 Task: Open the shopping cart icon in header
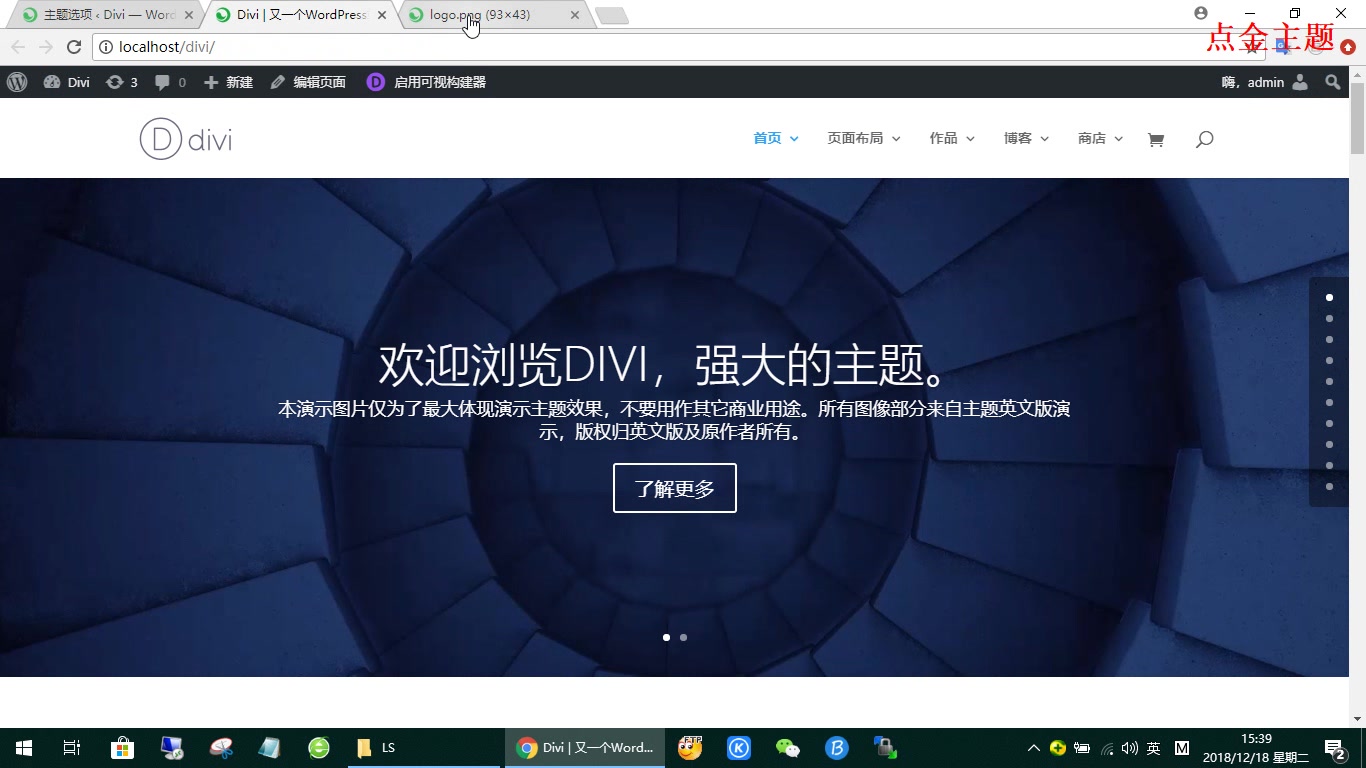coord(1156,139)
